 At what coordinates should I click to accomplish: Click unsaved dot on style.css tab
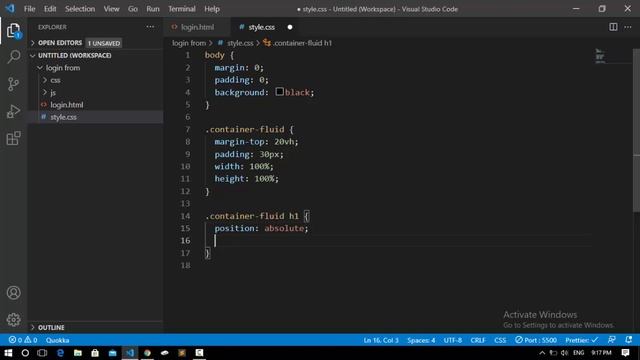290,27
